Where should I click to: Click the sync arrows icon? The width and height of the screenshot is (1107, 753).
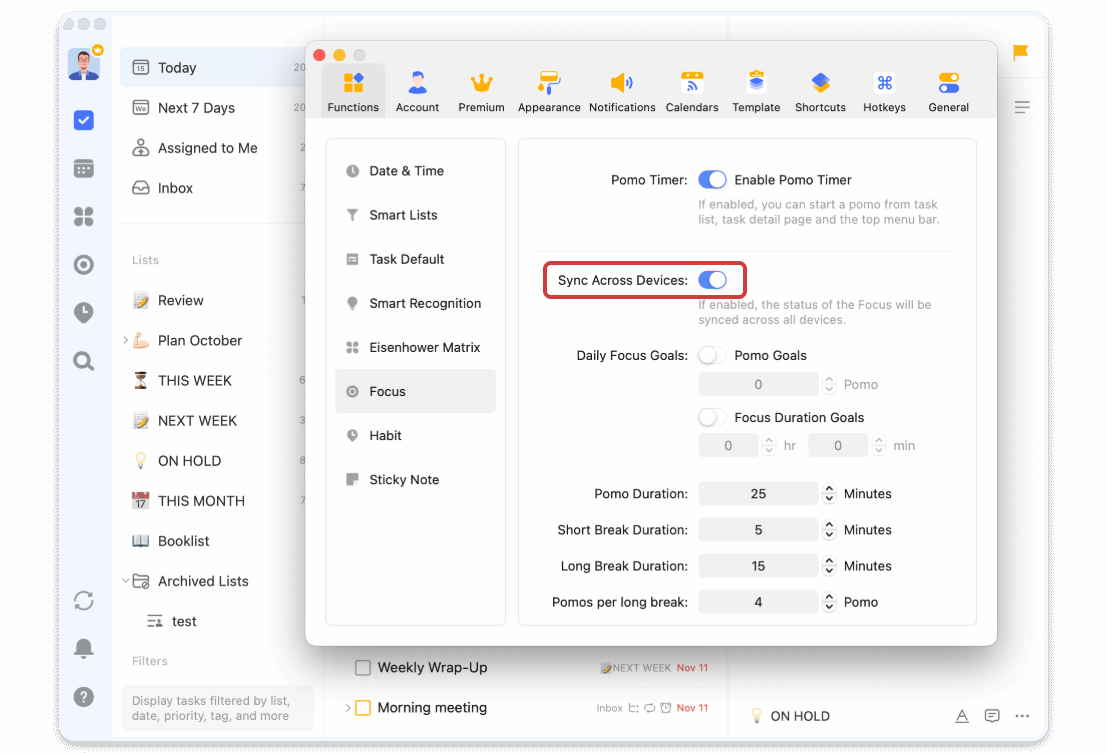click(x=84, y=600)
